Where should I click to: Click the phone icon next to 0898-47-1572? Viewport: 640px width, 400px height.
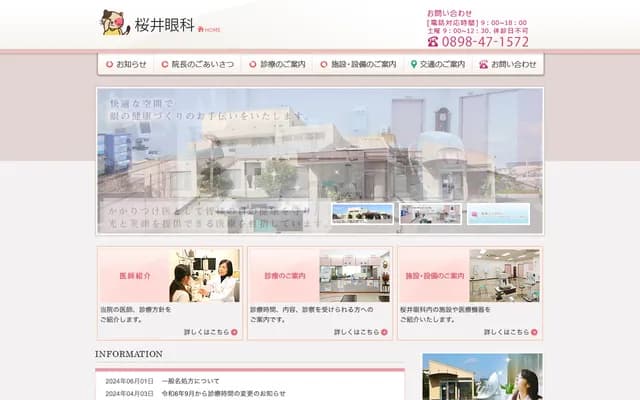coord(433,42)
